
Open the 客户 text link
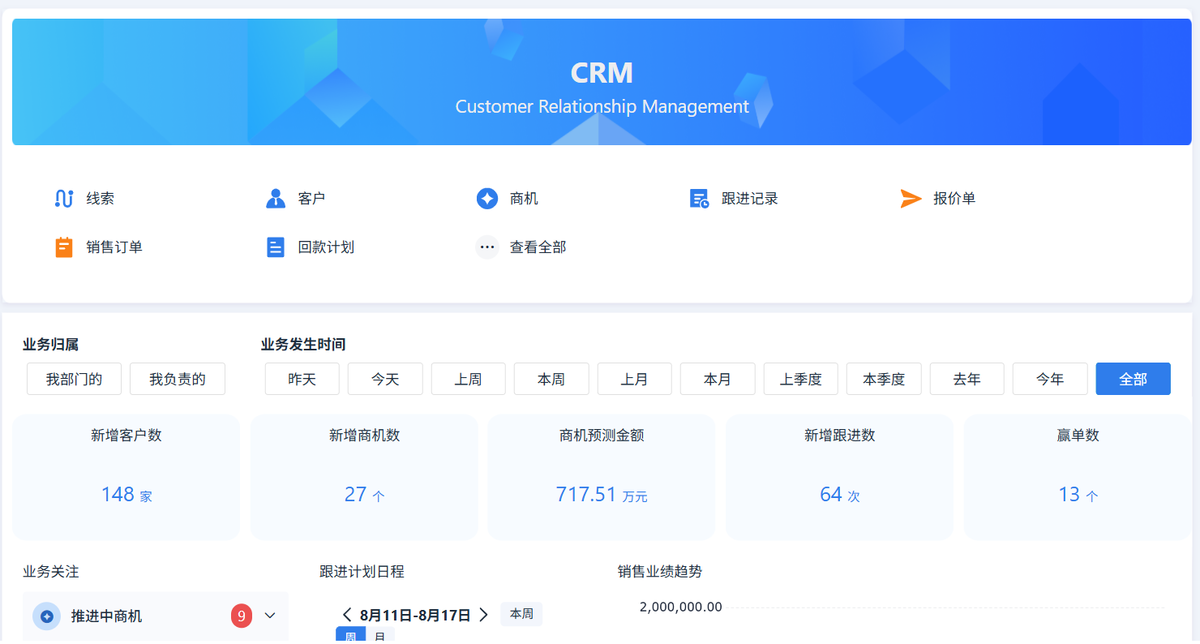pos(312,198)
